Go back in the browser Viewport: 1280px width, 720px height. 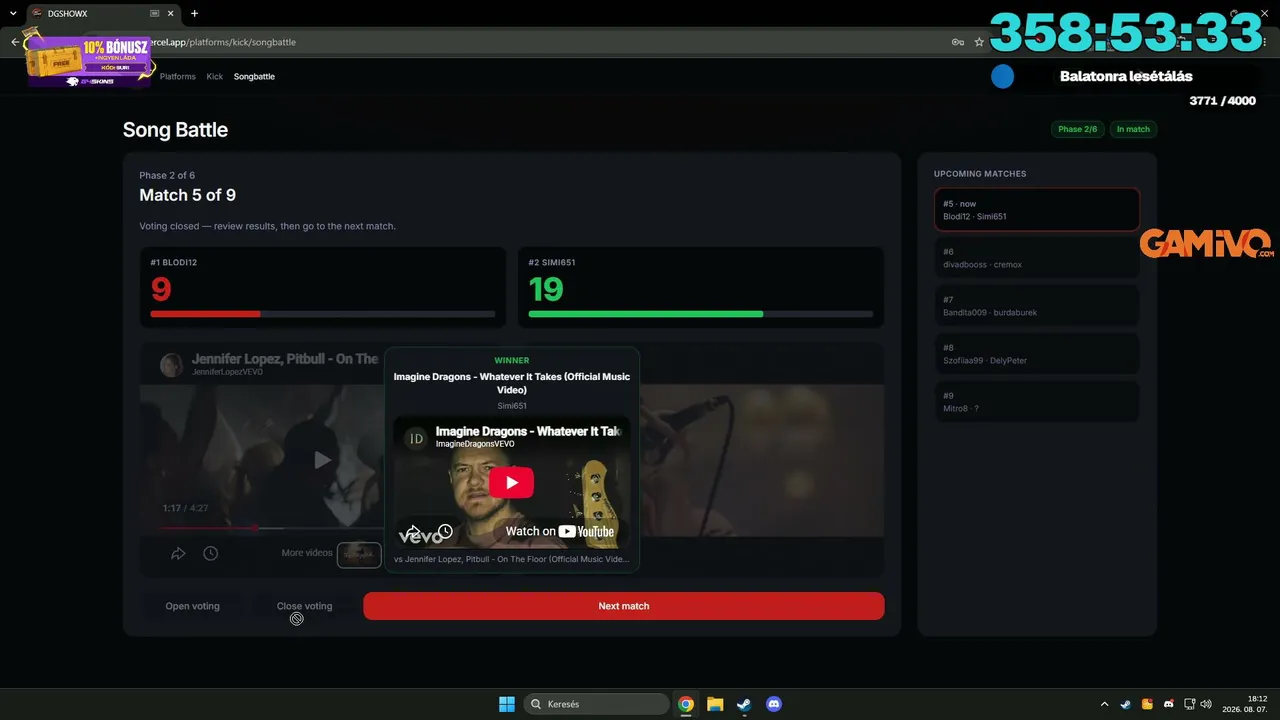tap(15, 42)
